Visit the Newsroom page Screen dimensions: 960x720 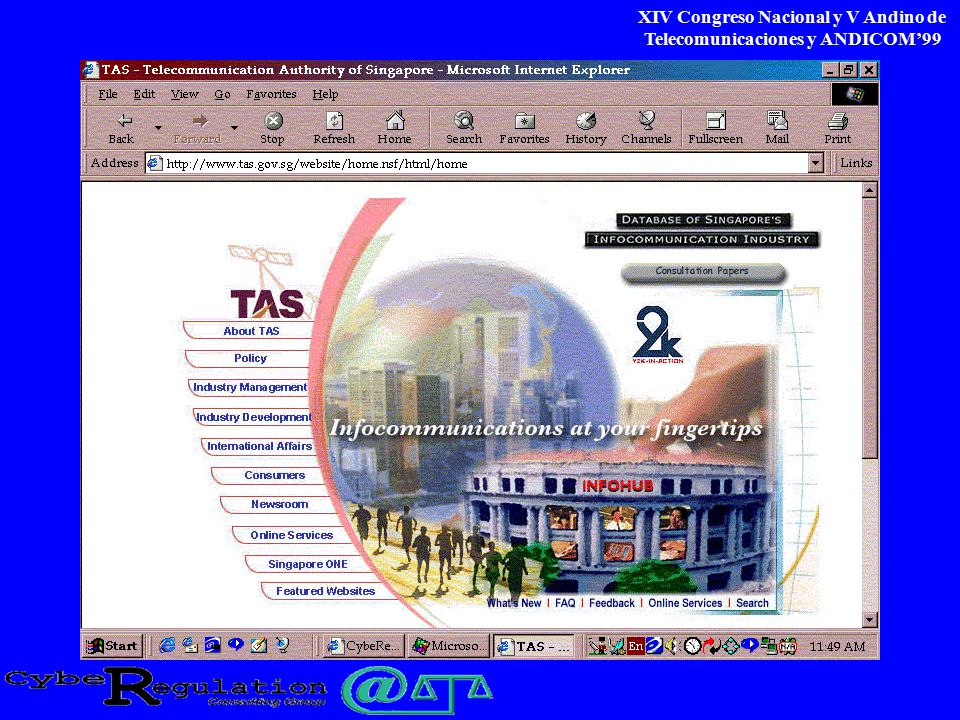click(x=279, y=504)
